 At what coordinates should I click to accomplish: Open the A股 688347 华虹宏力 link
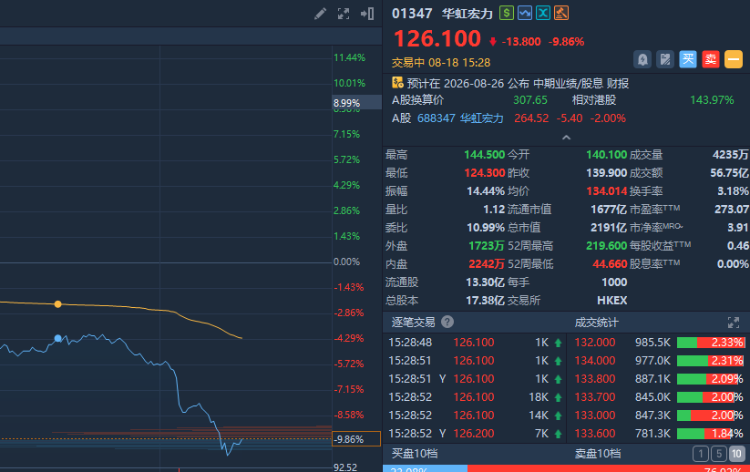[460, 118]
